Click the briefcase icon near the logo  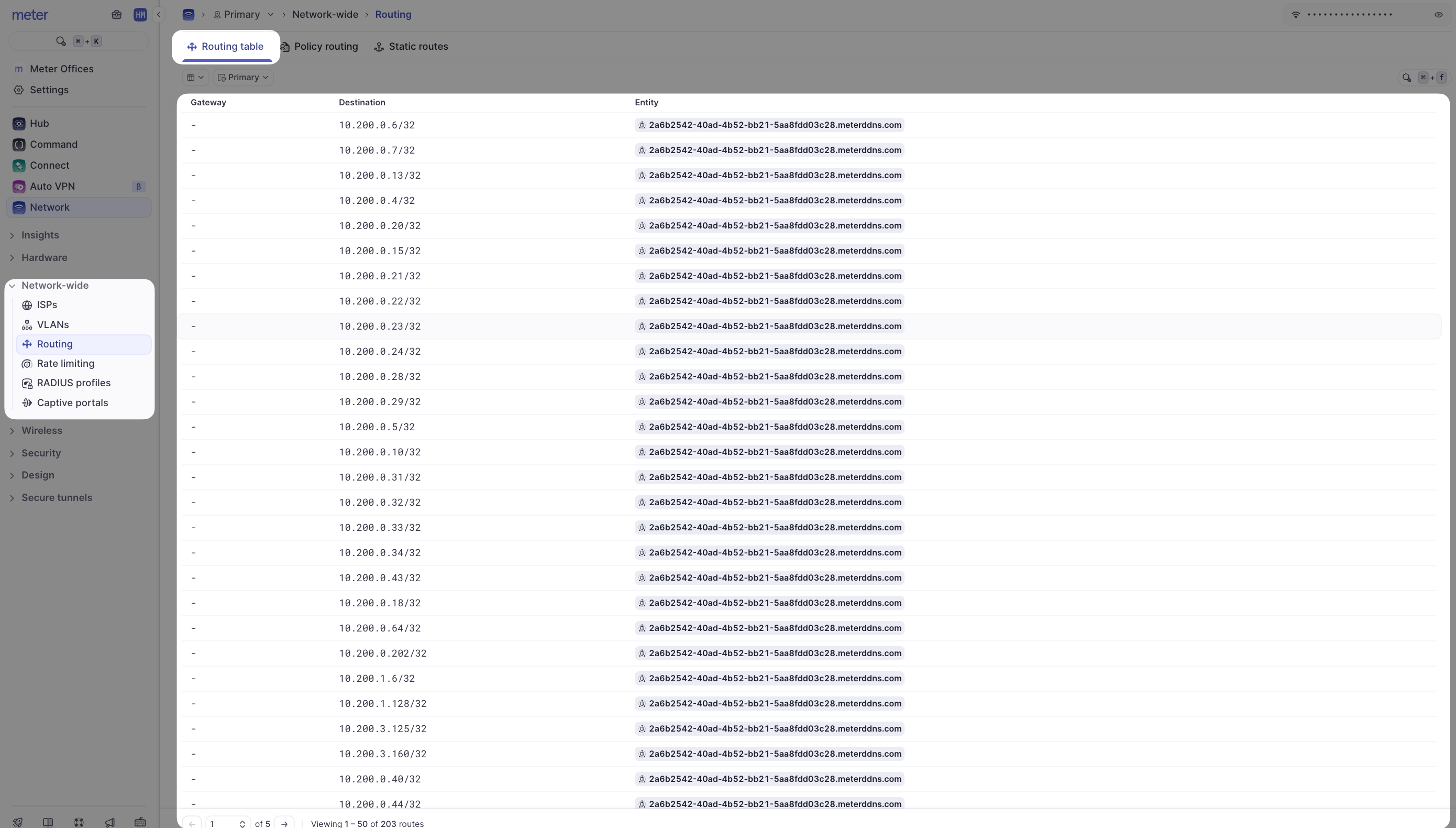point(116,15)
